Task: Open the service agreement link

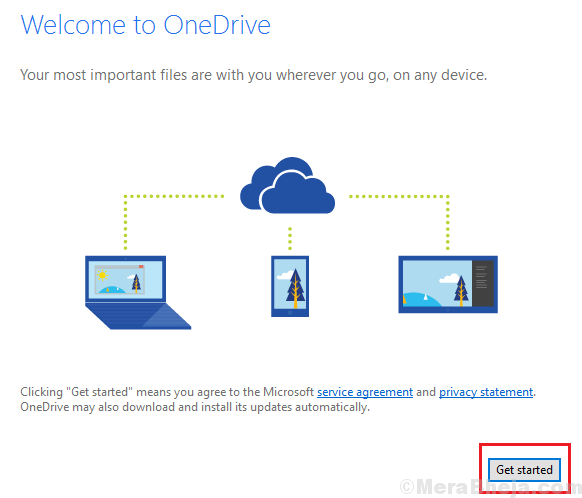Action: click(365, 392)
